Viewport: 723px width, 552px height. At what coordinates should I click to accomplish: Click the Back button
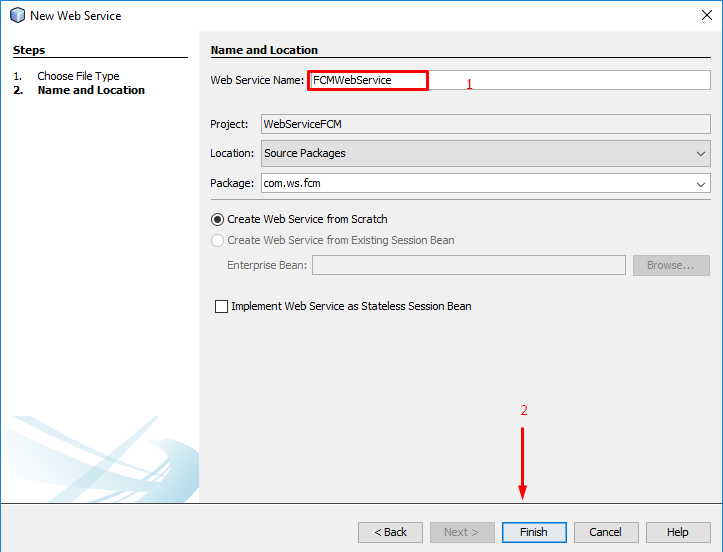(390, 532)
